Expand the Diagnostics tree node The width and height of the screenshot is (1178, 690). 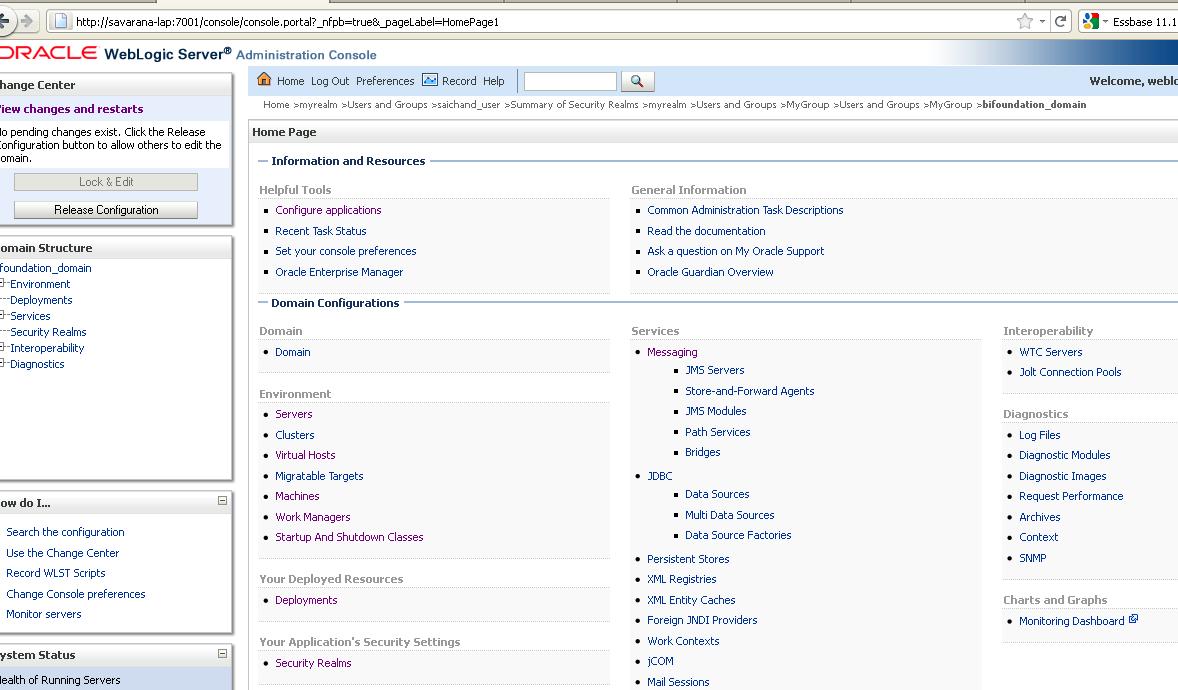pyautogui.click(x=3, y=364)
